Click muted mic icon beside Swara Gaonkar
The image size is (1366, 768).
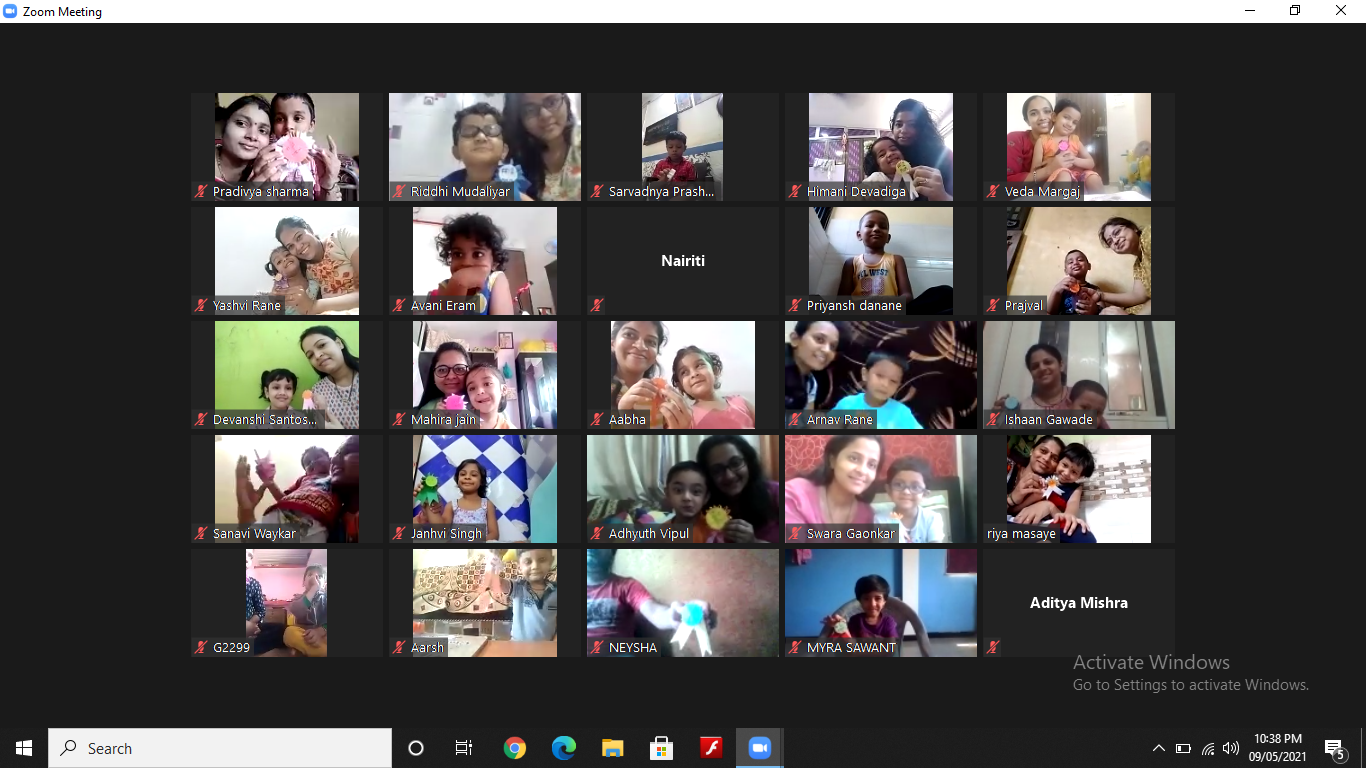coord(795,533)
